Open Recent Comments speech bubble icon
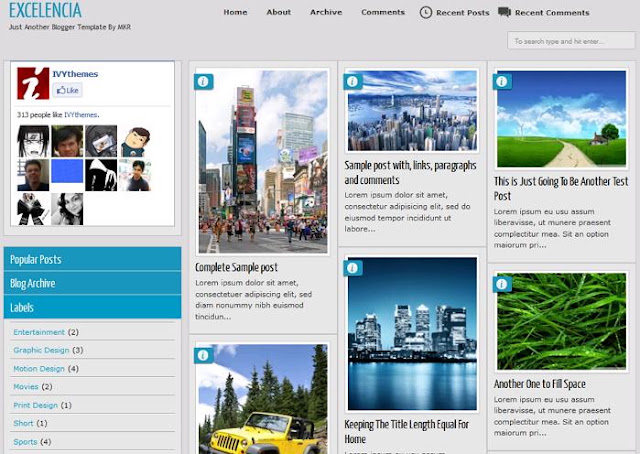Screen dimensions: 640x454 [504, 12]
